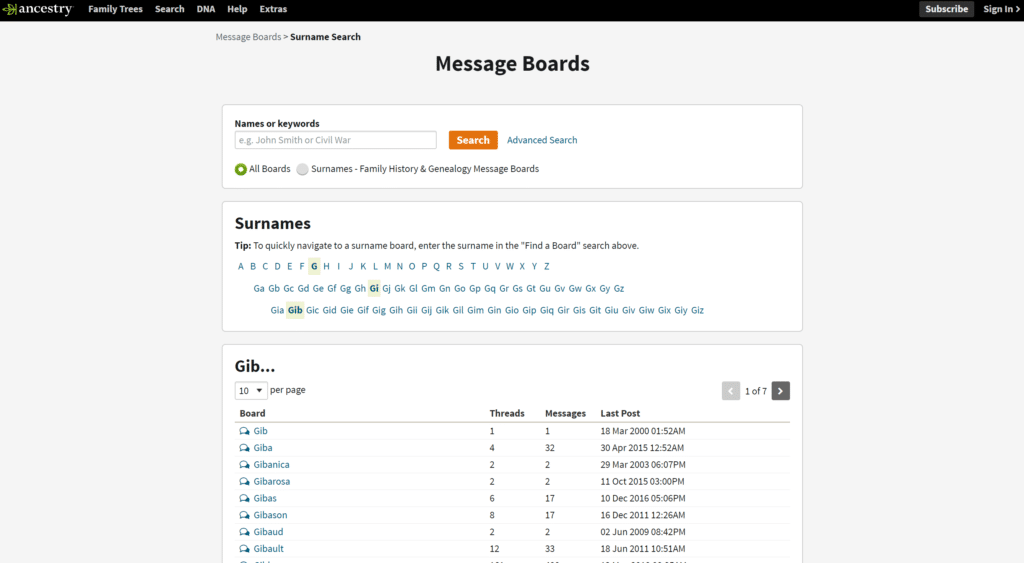Open the Advanced Search link
The image size is (1024, 563).
point(542,140)
